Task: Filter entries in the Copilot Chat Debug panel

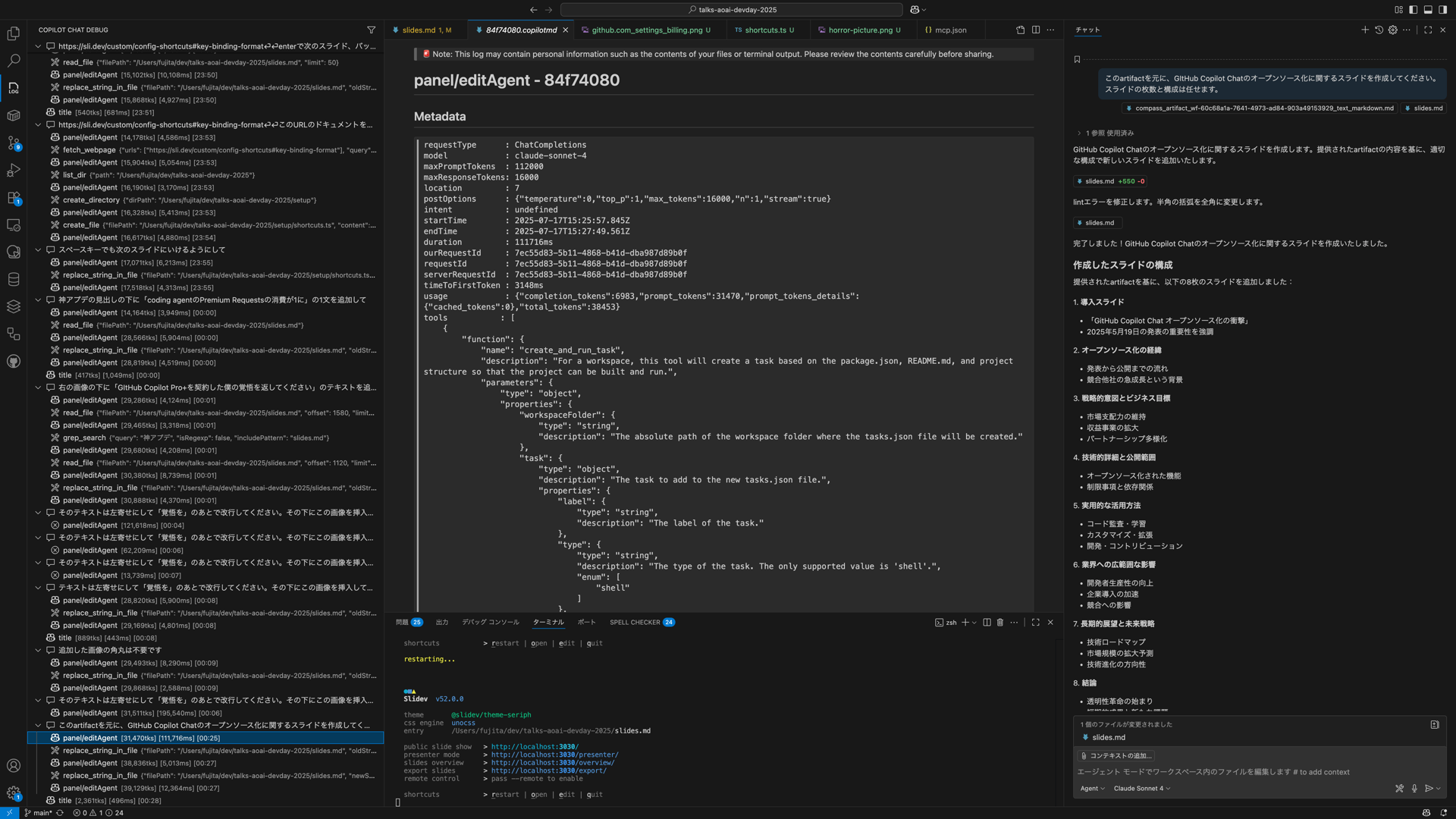Action: click(x=372, y=30)
